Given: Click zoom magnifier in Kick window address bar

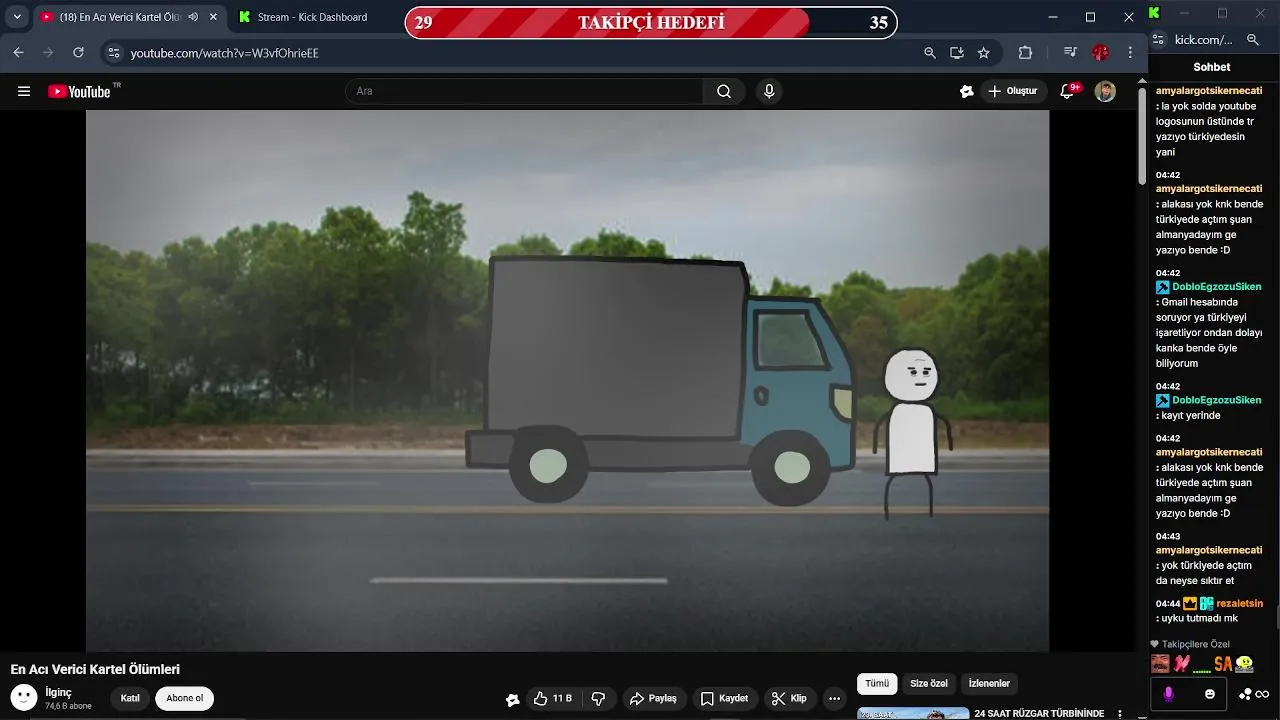Looking at the screenshot, I should 1253,40.
